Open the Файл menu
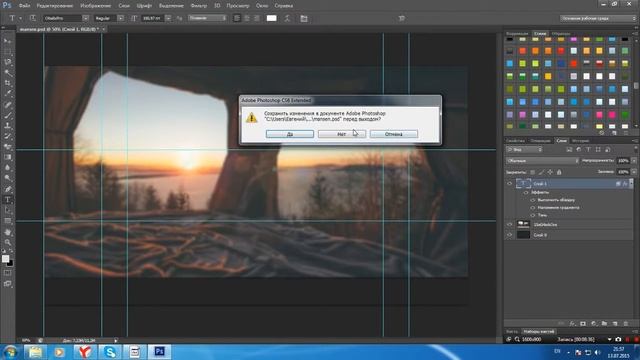The height and width of the screenshot is (360, 640). [x=24, y=6]
